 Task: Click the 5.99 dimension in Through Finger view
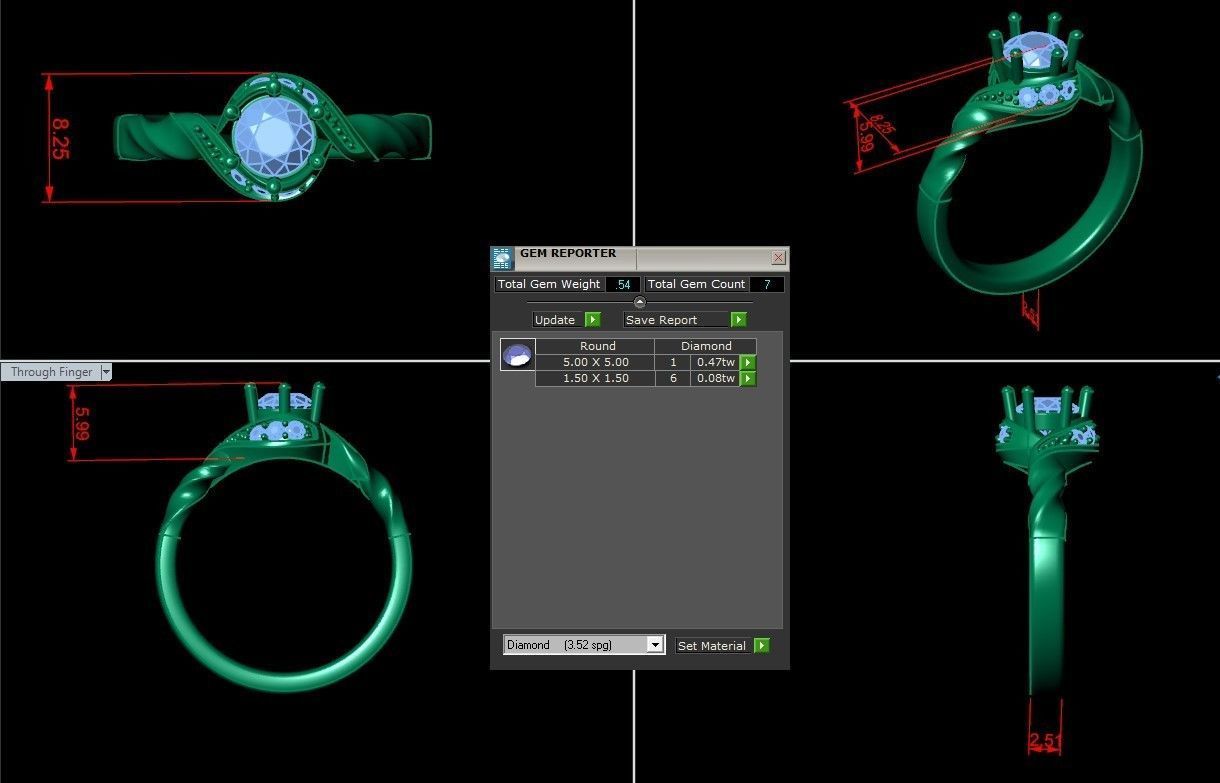coord(82,422)
